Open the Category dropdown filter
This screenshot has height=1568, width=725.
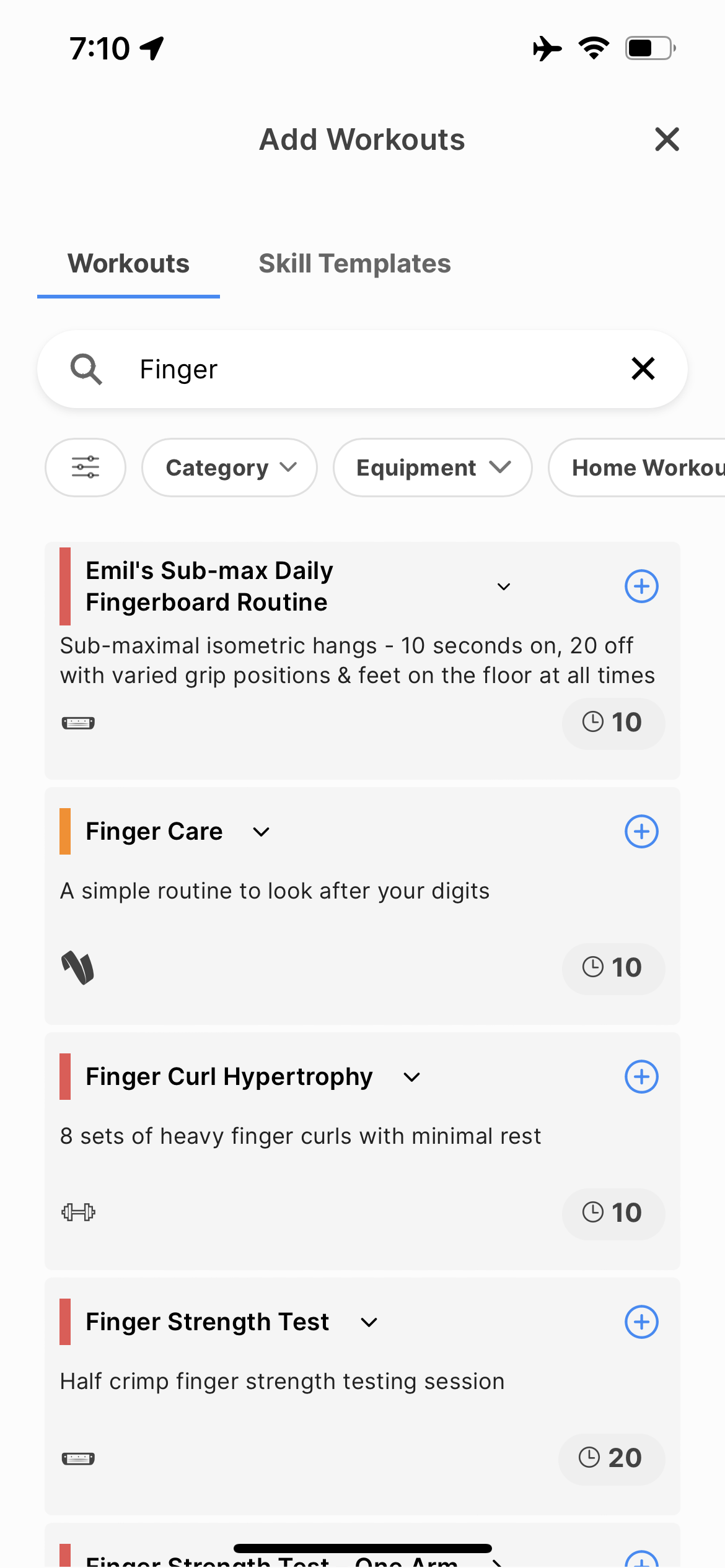[x=230, y=468]
